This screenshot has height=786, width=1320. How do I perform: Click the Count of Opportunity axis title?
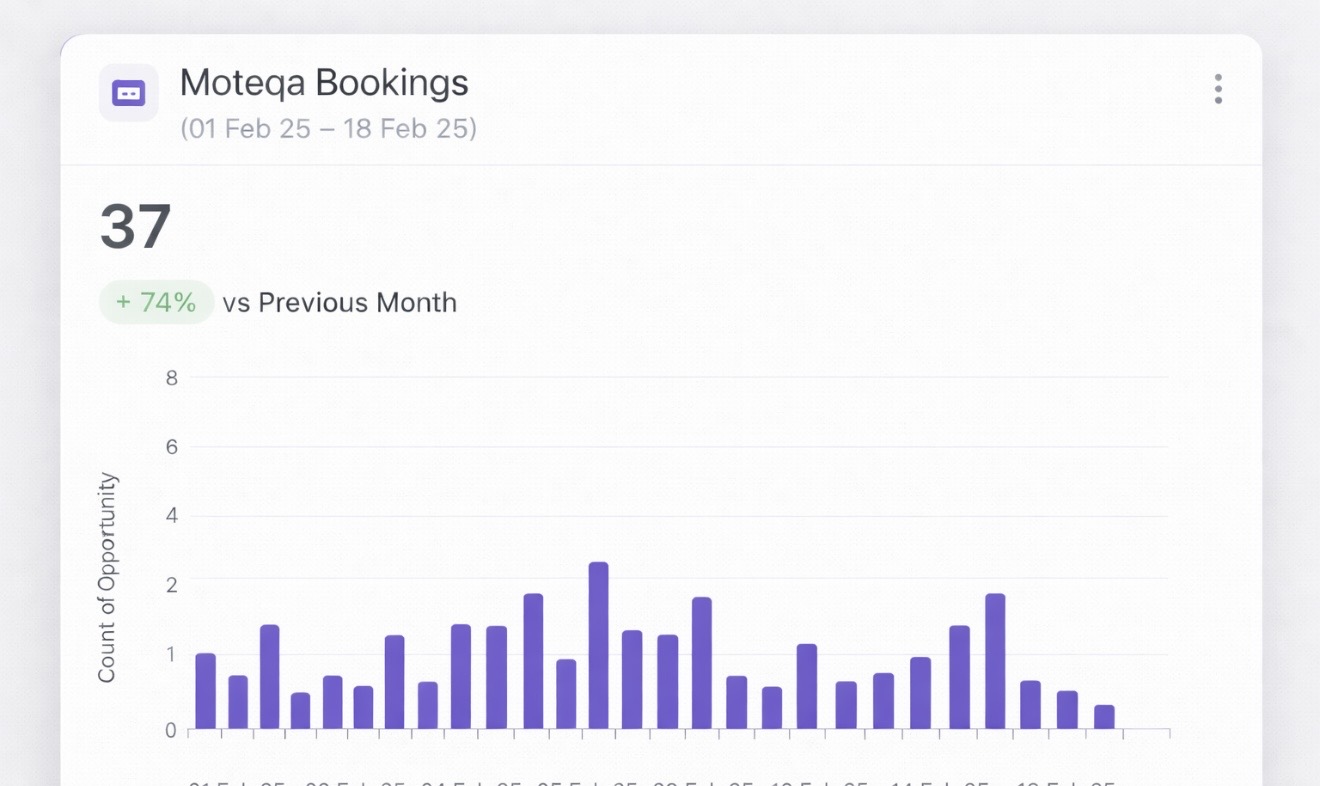tap(107, 577)
